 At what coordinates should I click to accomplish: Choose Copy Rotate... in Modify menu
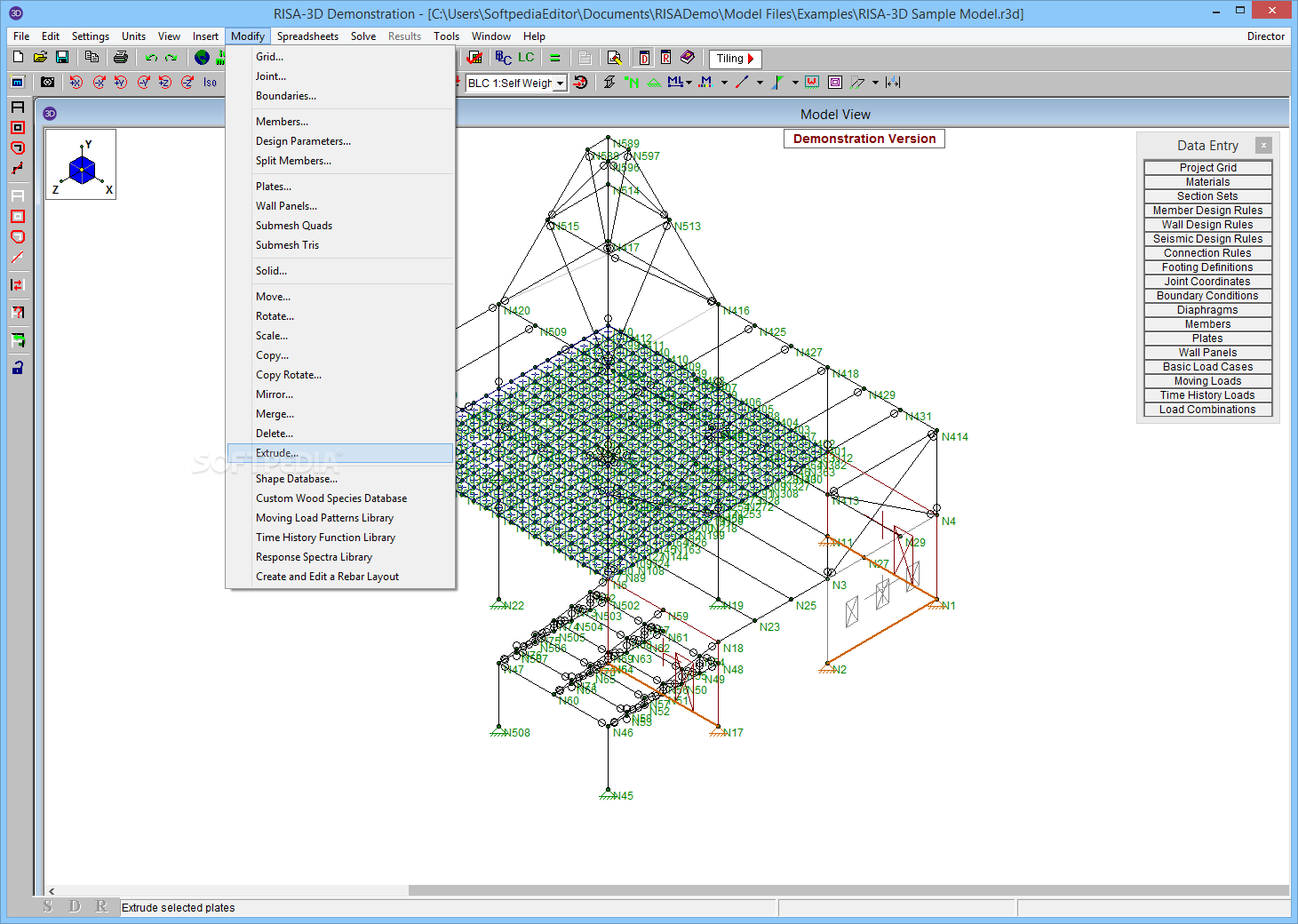(x=340, y=375)
